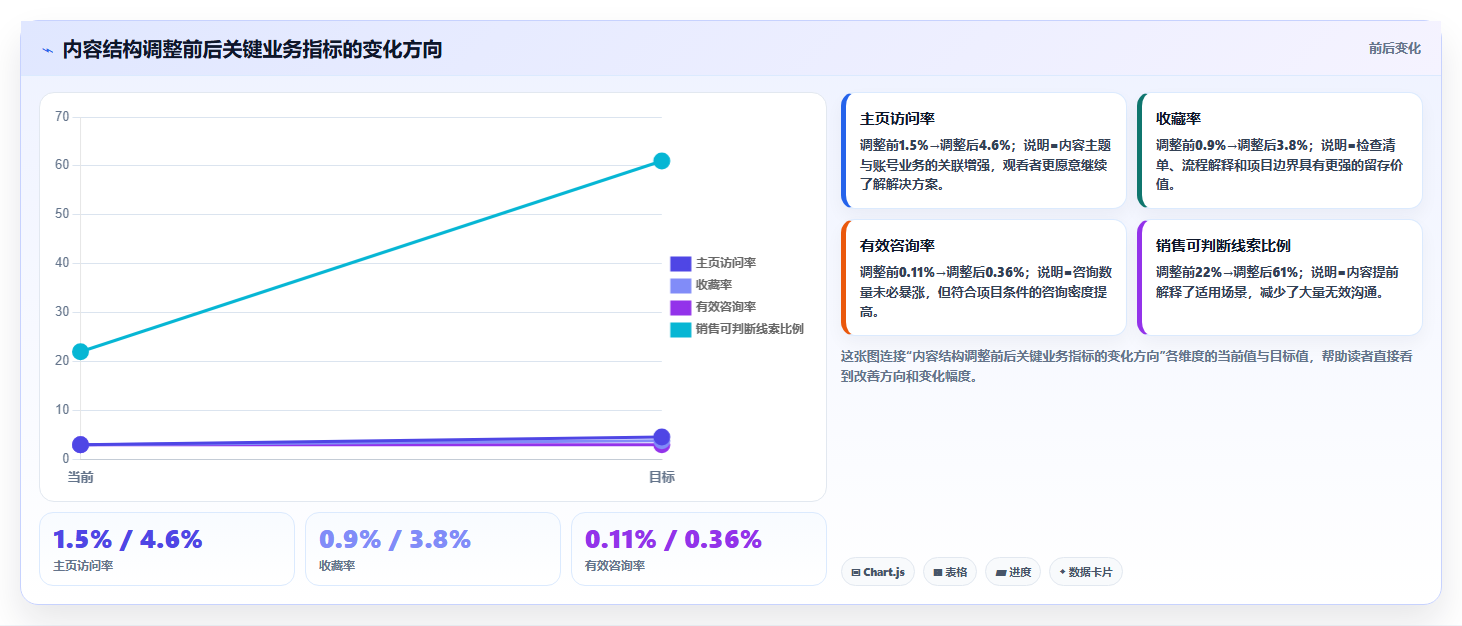Click the text 调整前1.5%→调整后4.6%
Image resolution: width=1462 pixels, height=626 pixels.
tap(936, 144)
